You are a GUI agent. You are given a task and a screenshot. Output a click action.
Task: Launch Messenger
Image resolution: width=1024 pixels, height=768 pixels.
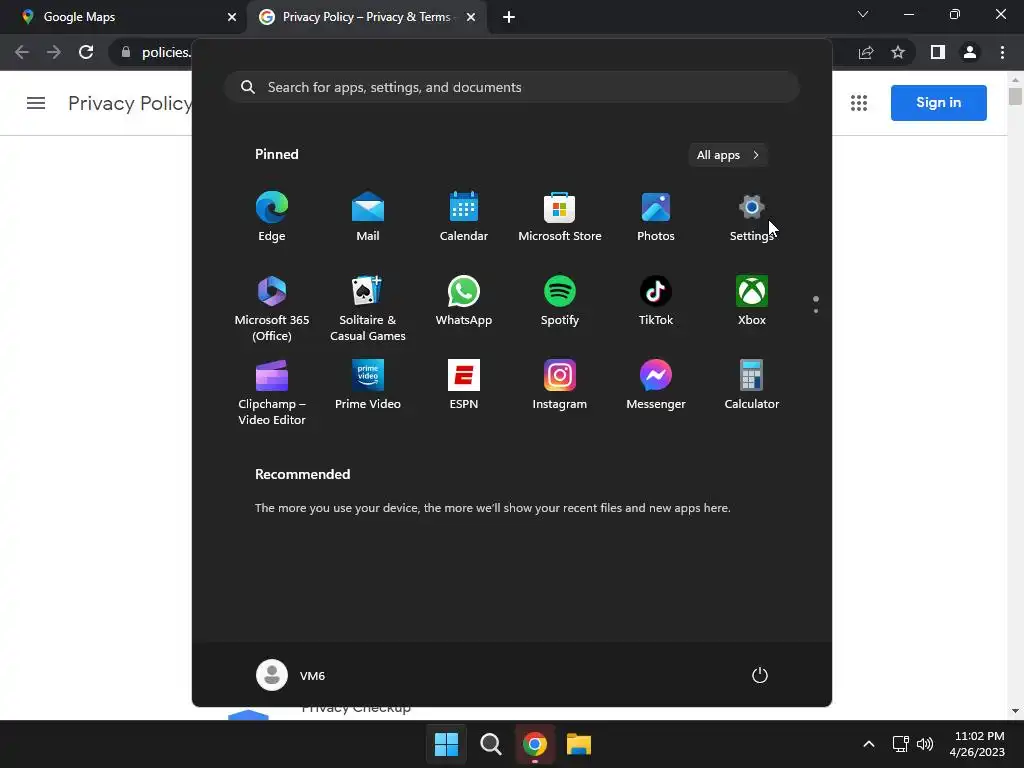coord(656,385)
